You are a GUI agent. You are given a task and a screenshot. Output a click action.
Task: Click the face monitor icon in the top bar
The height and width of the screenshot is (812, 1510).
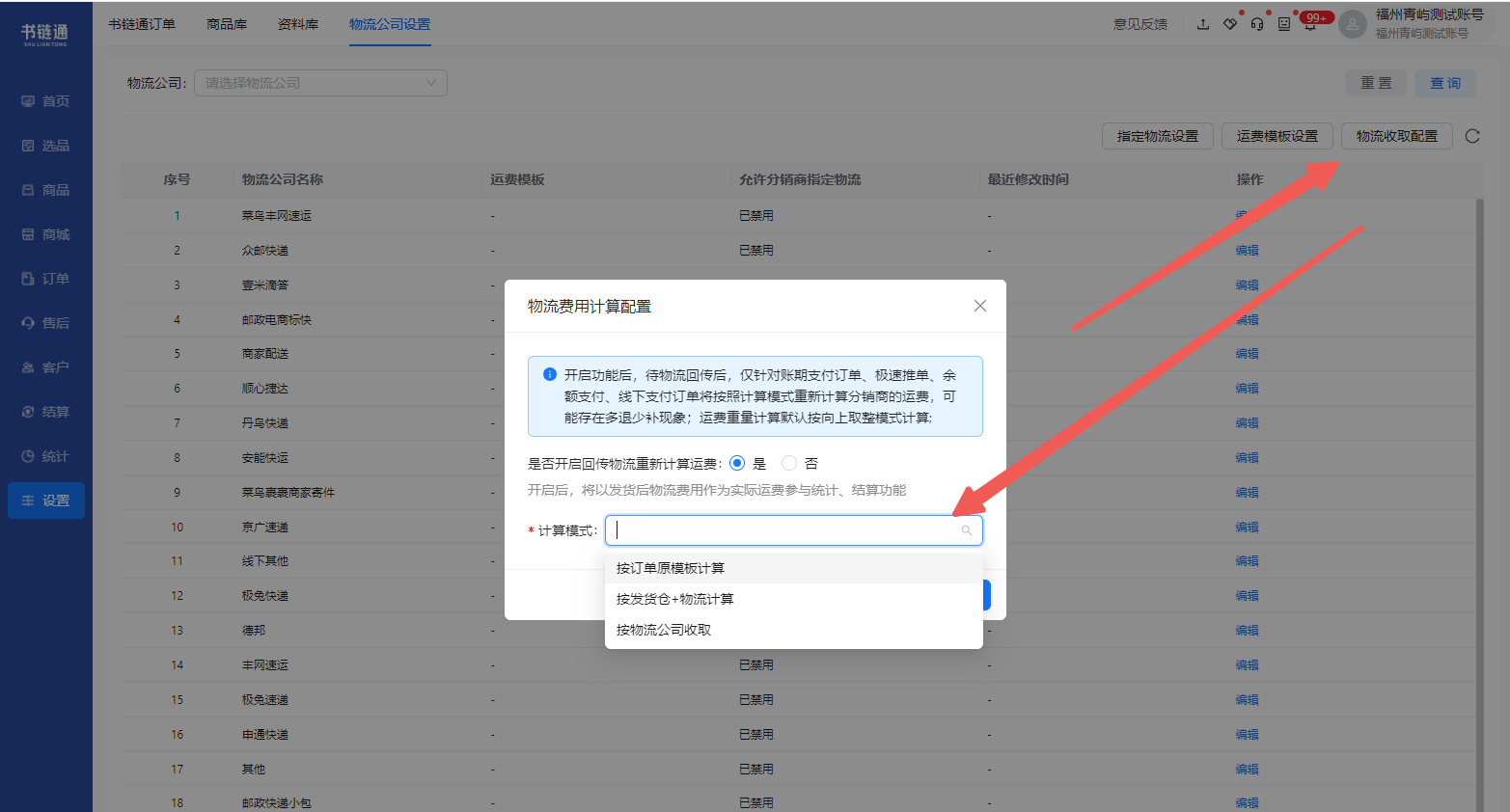point(1284,24)
